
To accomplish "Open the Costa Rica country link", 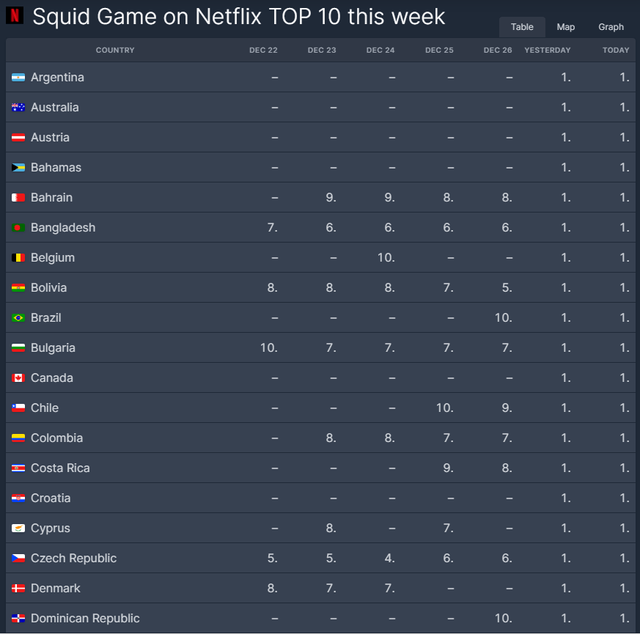I will (60, 468).
